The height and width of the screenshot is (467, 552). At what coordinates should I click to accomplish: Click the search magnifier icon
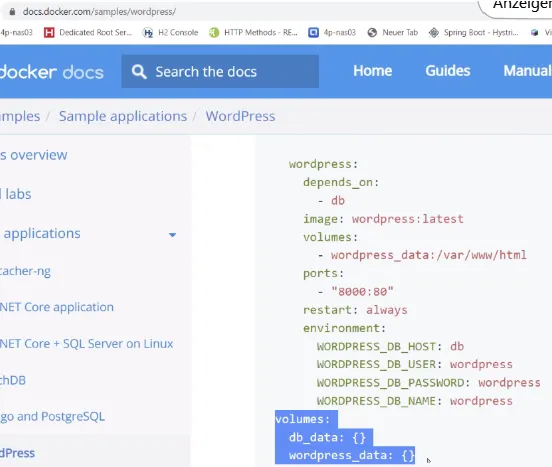[x=139, y=72]
